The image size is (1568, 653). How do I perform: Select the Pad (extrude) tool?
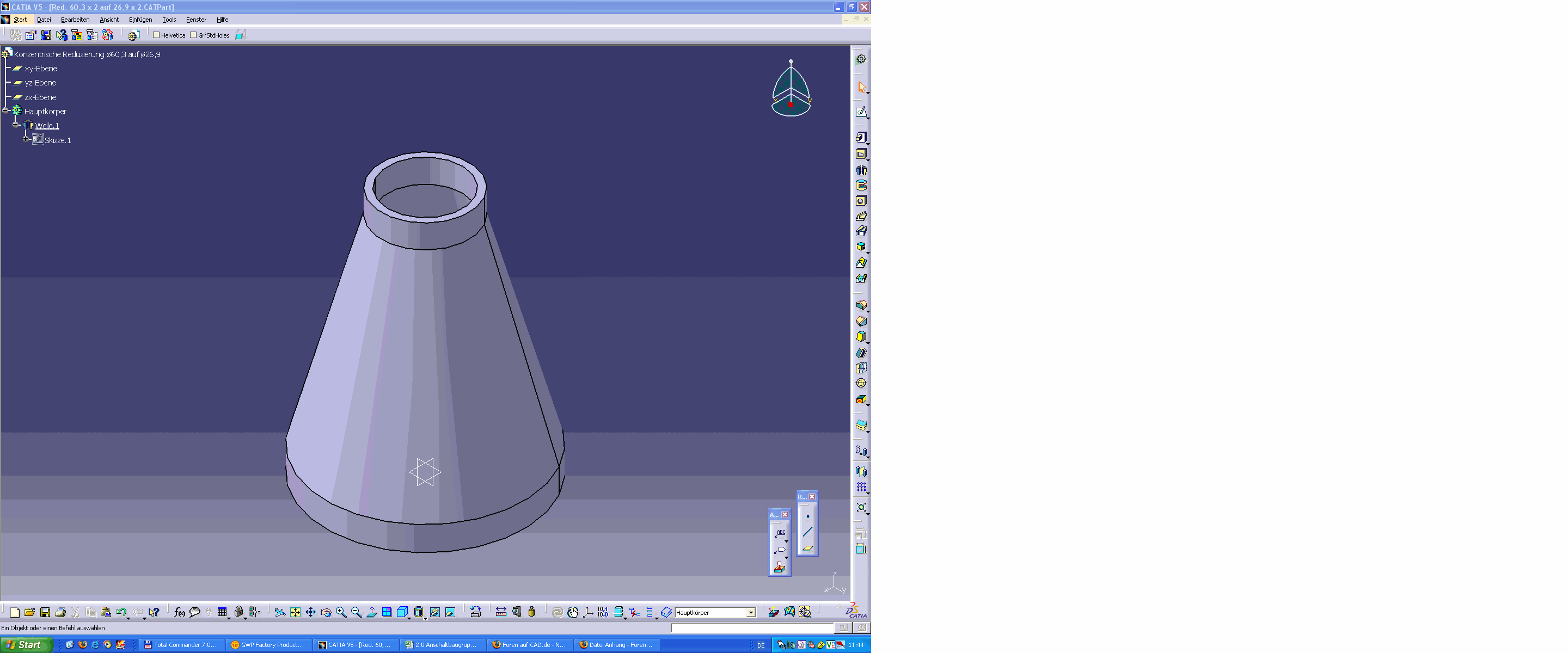click(861, 138)
